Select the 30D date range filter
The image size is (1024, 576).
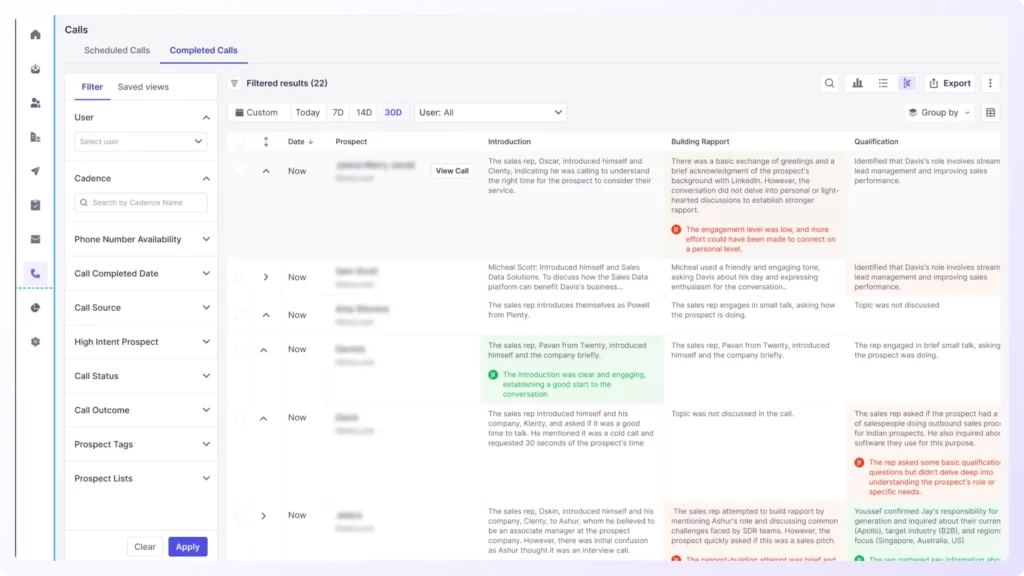(x=393, y=112)
